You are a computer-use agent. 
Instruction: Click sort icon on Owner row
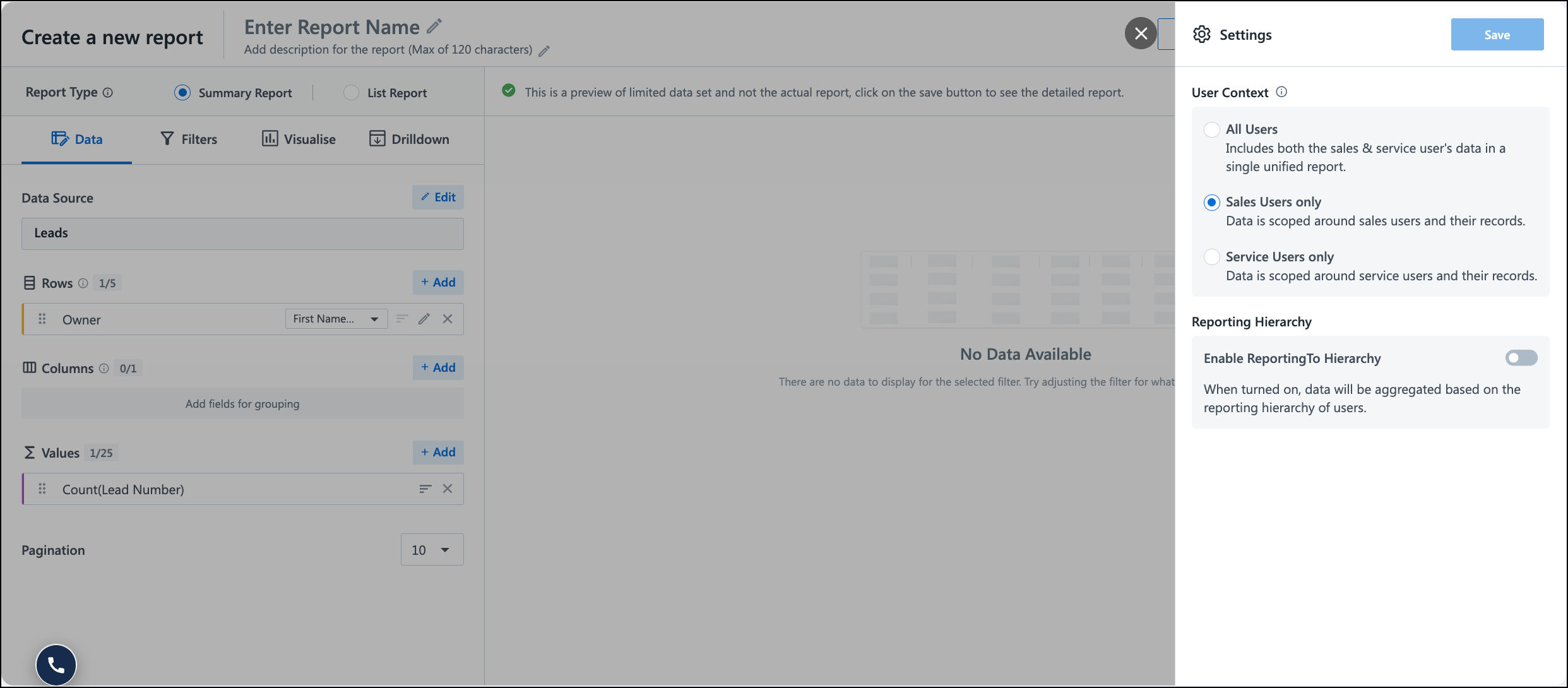click(402, 319)
